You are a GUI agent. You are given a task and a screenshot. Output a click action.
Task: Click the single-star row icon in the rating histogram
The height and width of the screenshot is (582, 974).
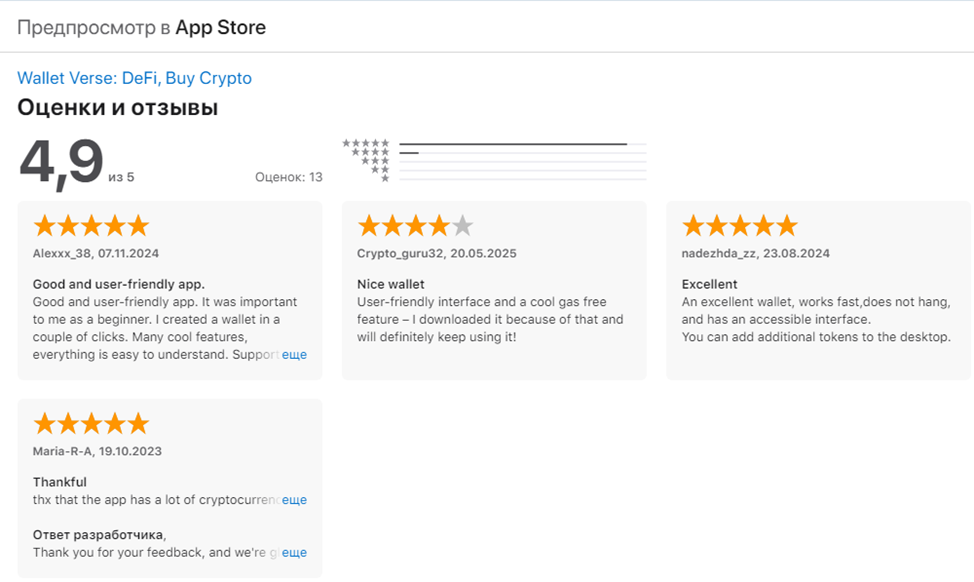tap(385, 178)
